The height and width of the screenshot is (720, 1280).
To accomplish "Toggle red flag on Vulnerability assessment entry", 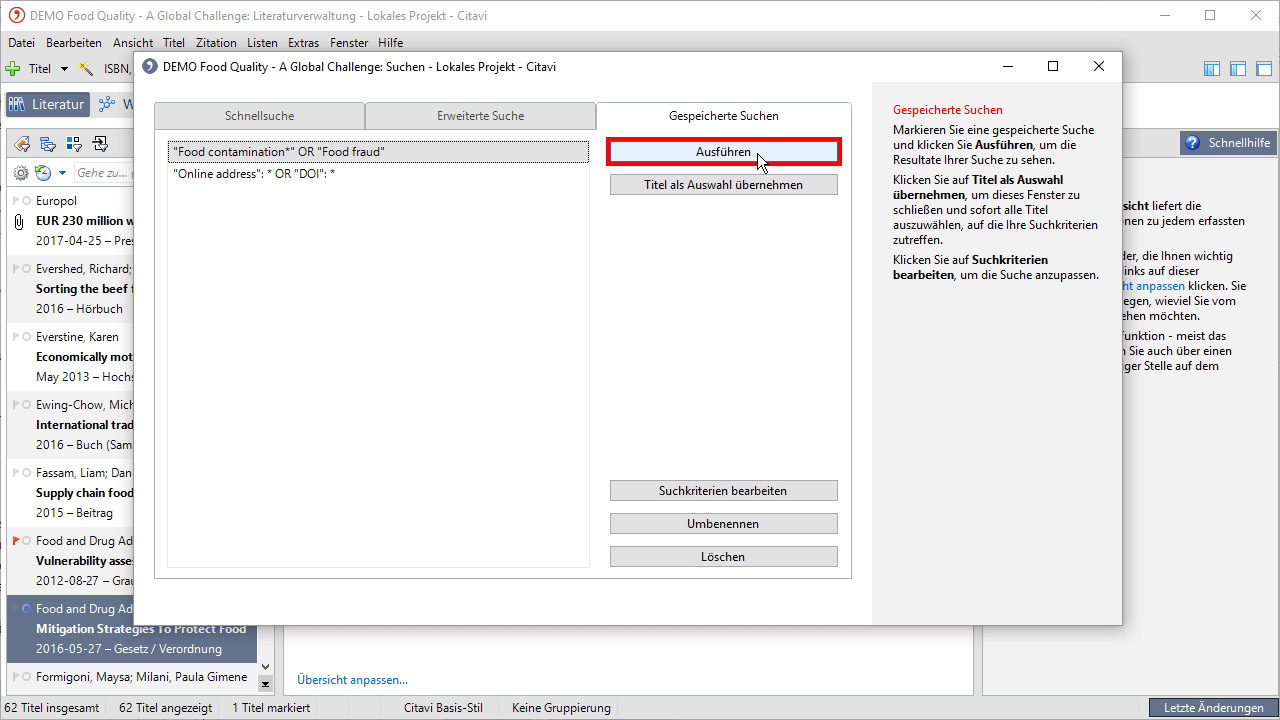I will click(x=16, y=541).
